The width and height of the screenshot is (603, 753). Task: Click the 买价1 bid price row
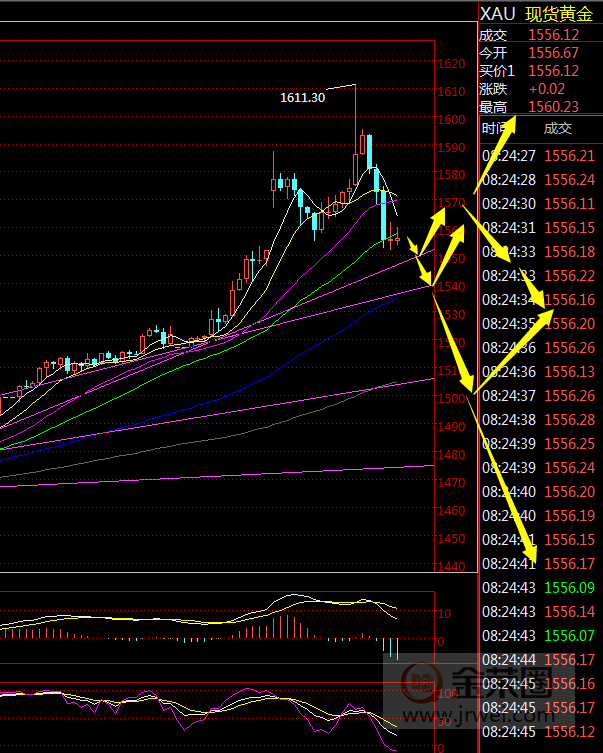(540, 71)
